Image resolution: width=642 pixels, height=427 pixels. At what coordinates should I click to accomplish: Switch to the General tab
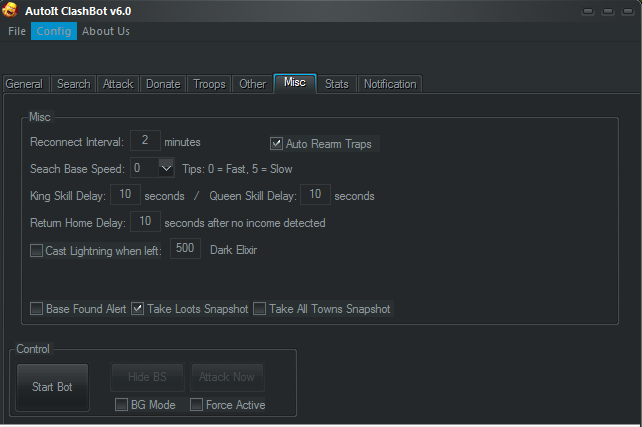pos(25,84)
